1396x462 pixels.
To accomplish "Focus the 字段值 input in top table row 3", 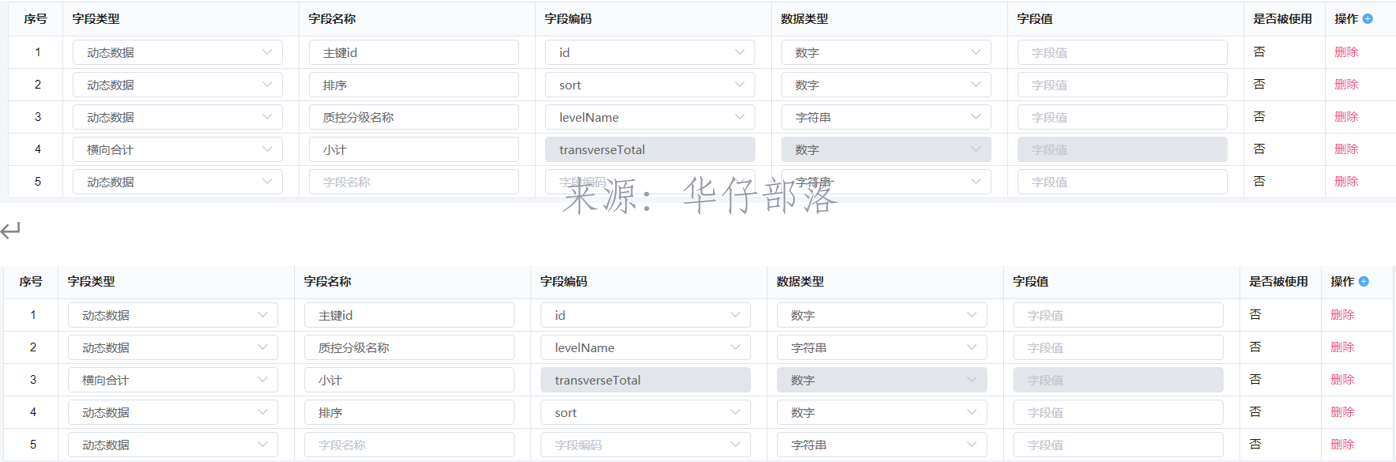I will pyautogui.click(x=1122, y=117).
